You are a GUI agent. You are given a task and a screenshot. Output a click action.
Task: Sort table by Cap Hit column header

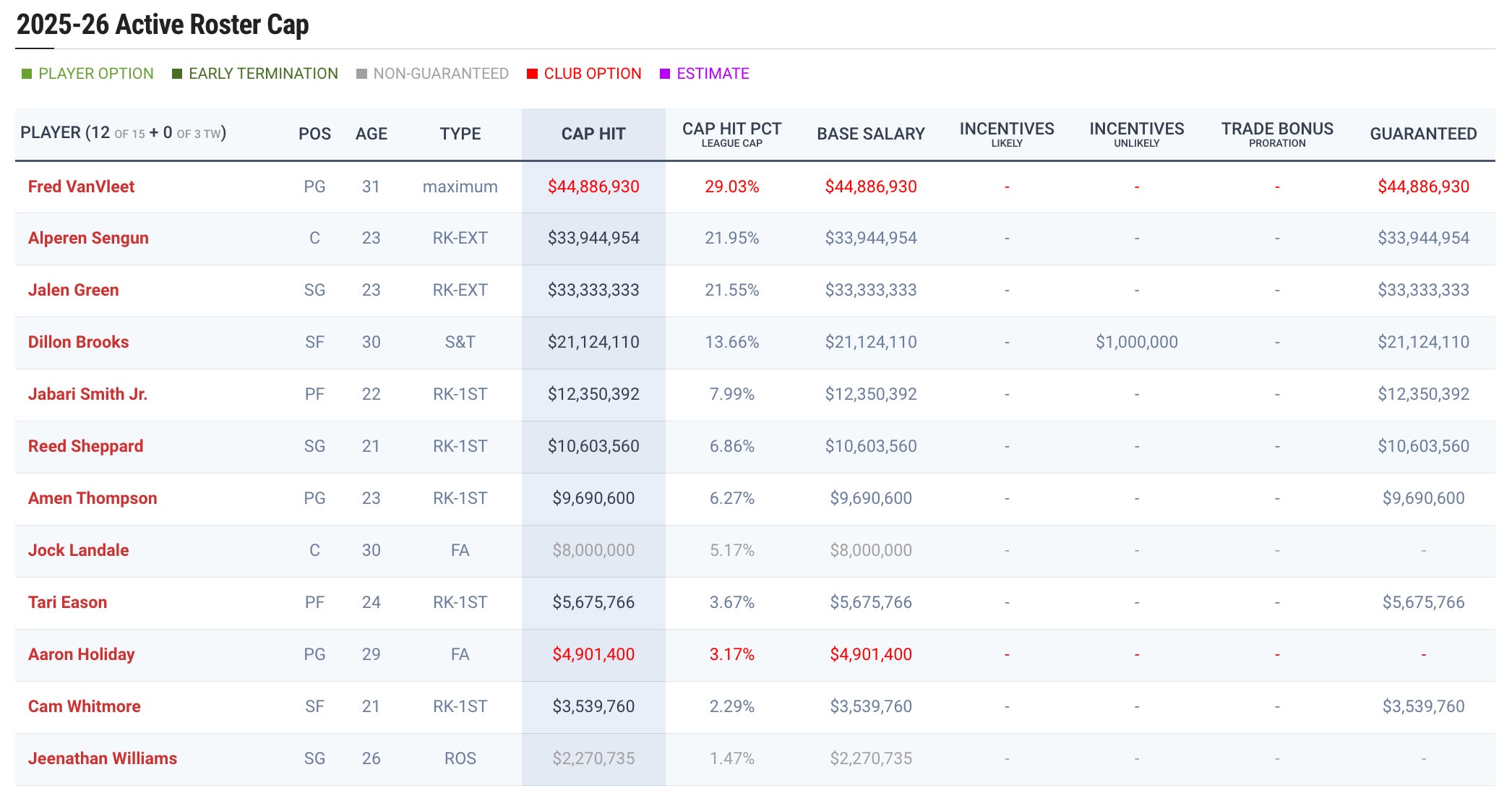coord(593,134)
